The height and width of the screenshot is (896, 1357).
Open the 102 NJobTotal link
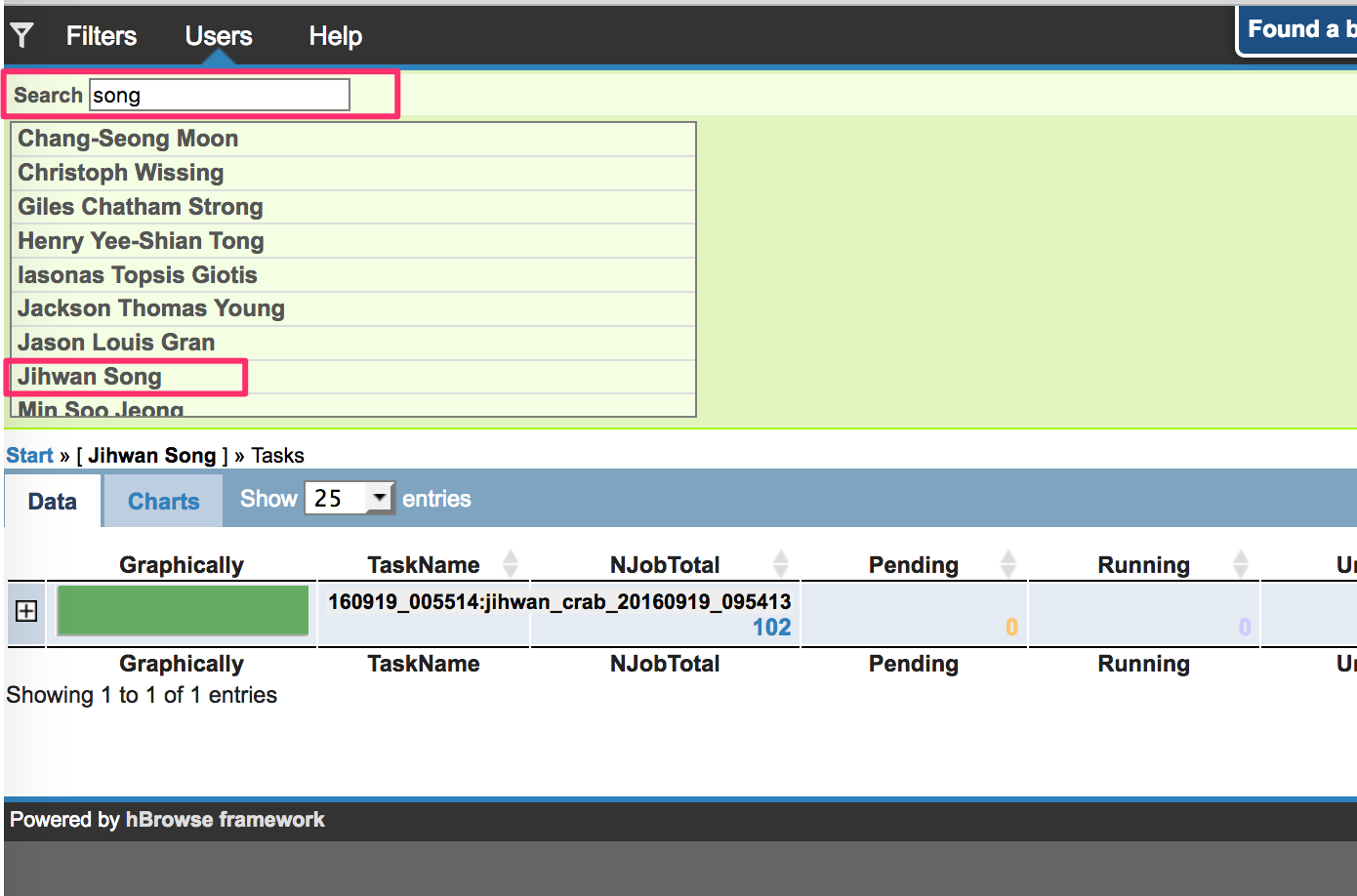(x=771, y=628)
